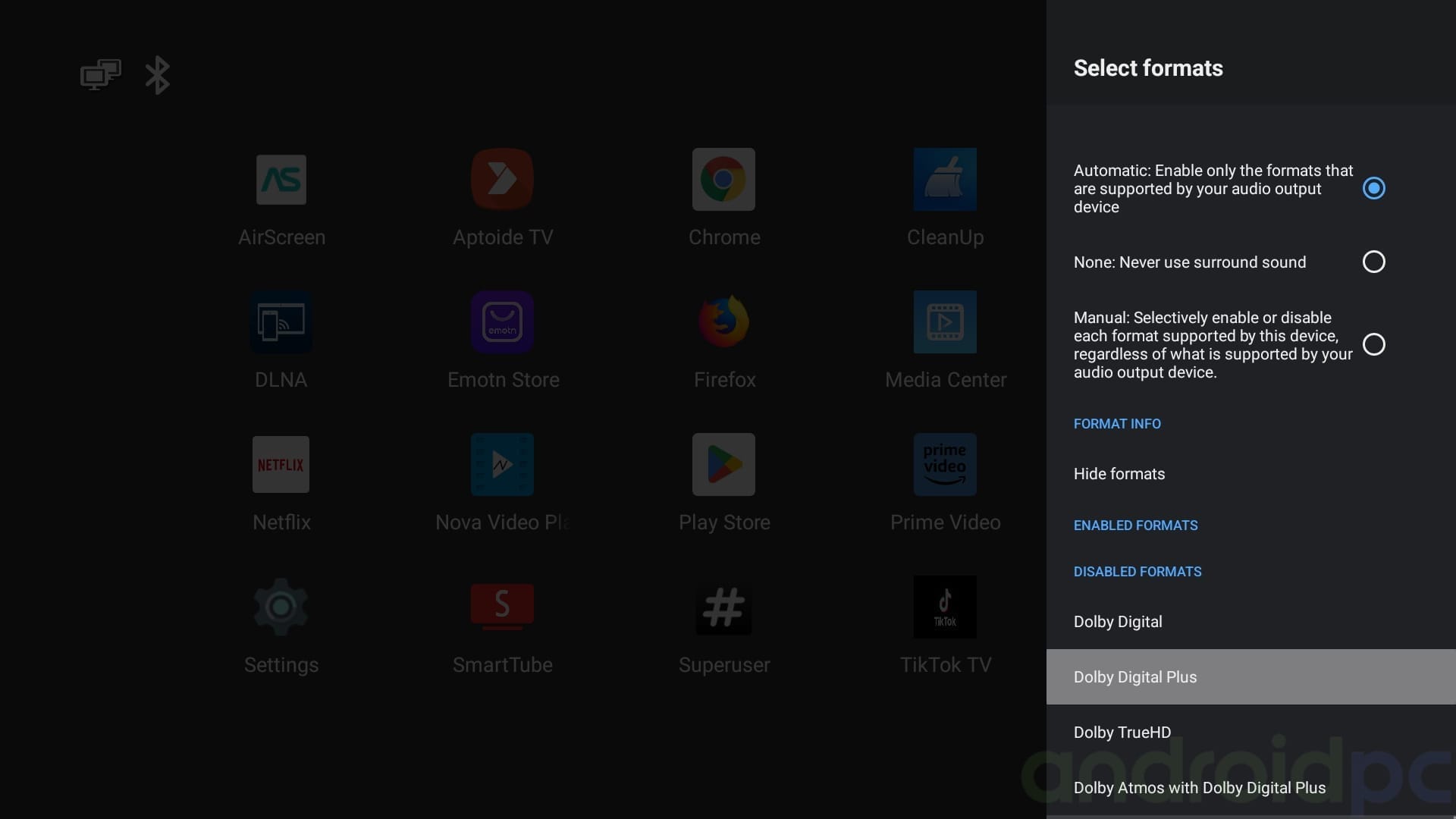Select None: Never use surround sound
This screenshot has width=1456, height=819.
tap(1373, 262)
